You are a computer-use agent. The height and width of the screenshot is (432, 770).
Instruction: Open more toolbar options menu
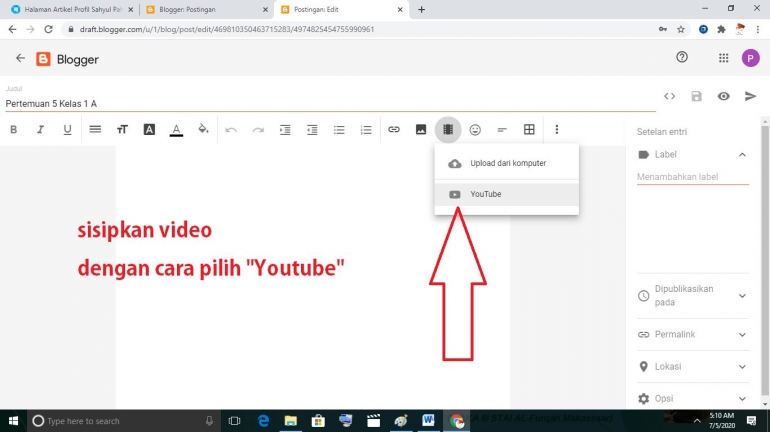[556, 130]
